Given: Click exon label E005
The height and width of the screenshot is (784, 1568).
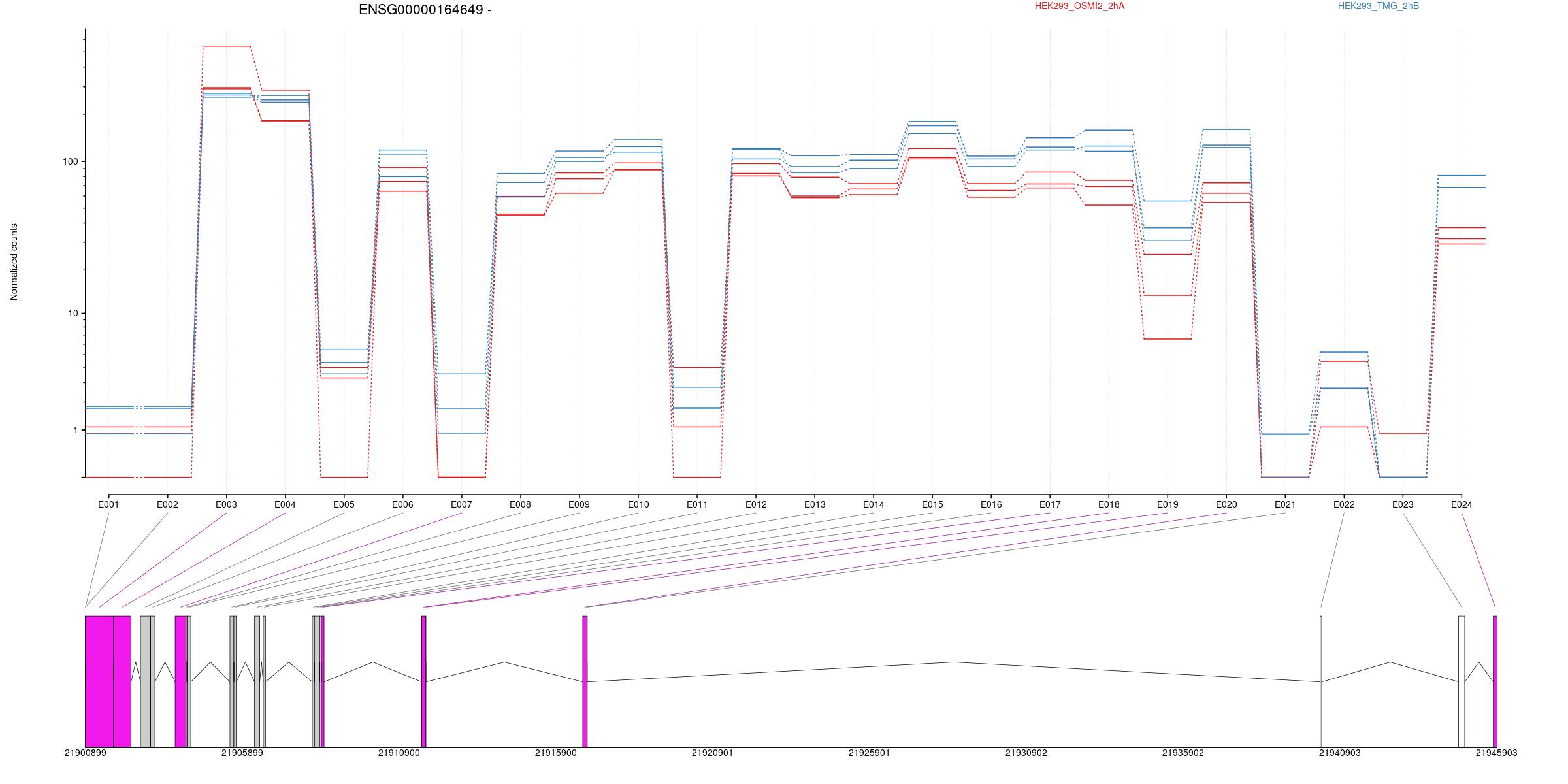Looking at the screenshot, I should (x=344, y=504).
